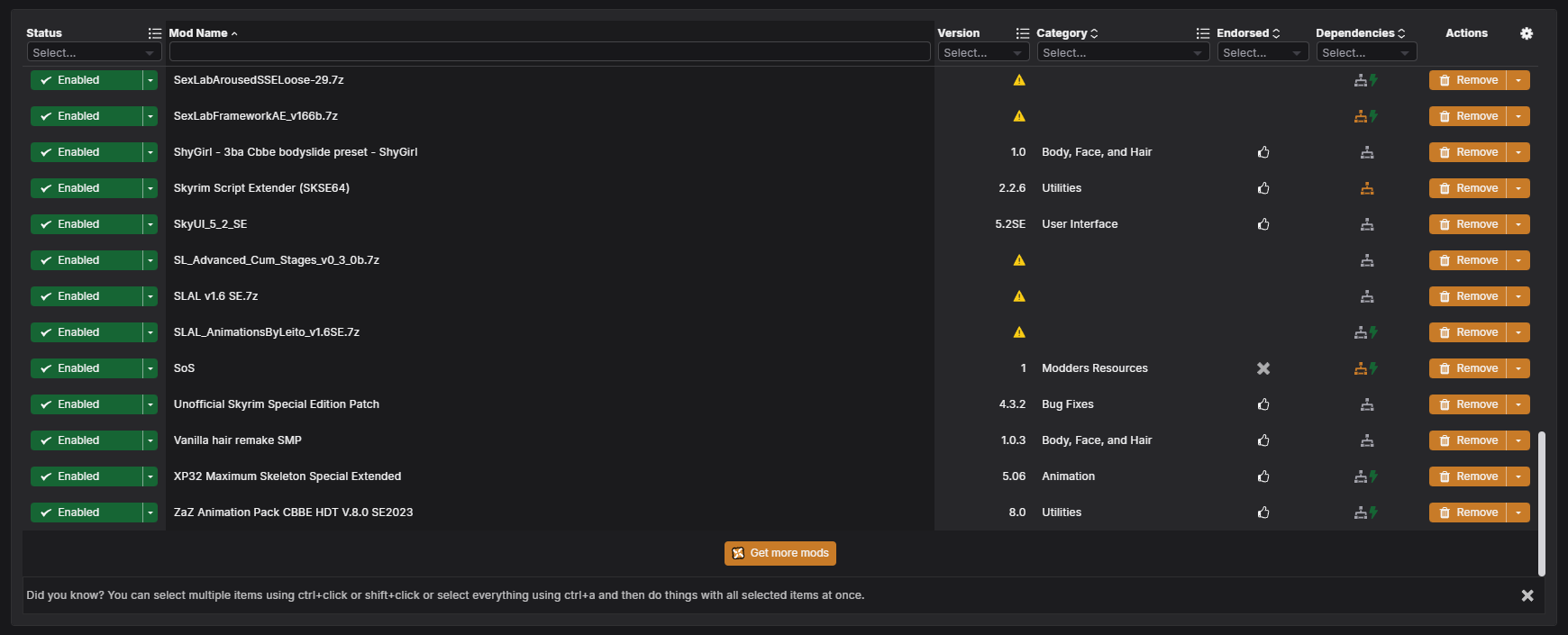Click the Status column header
Viewport: 1568px width, 635px height.
click(x=44, y=33)
